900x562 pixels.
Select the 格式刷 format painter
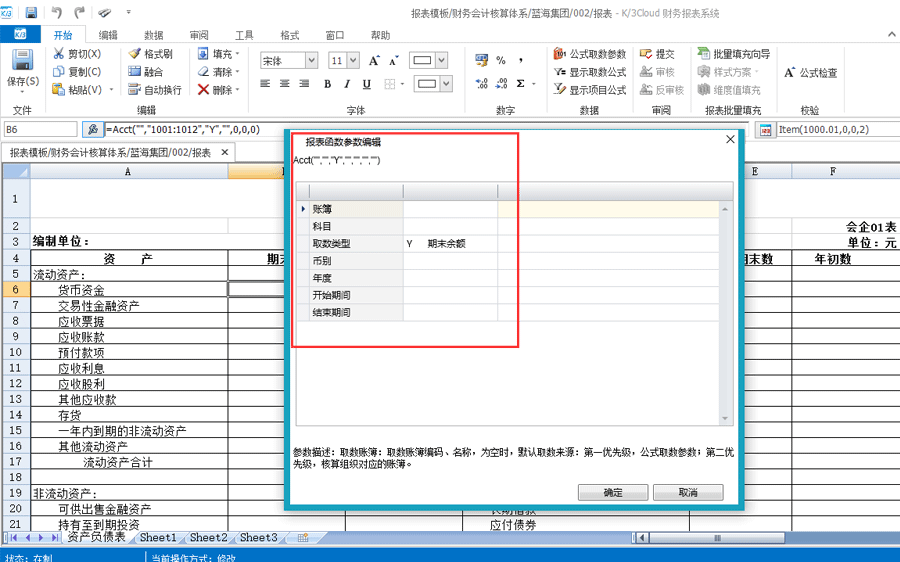[150, 54]
